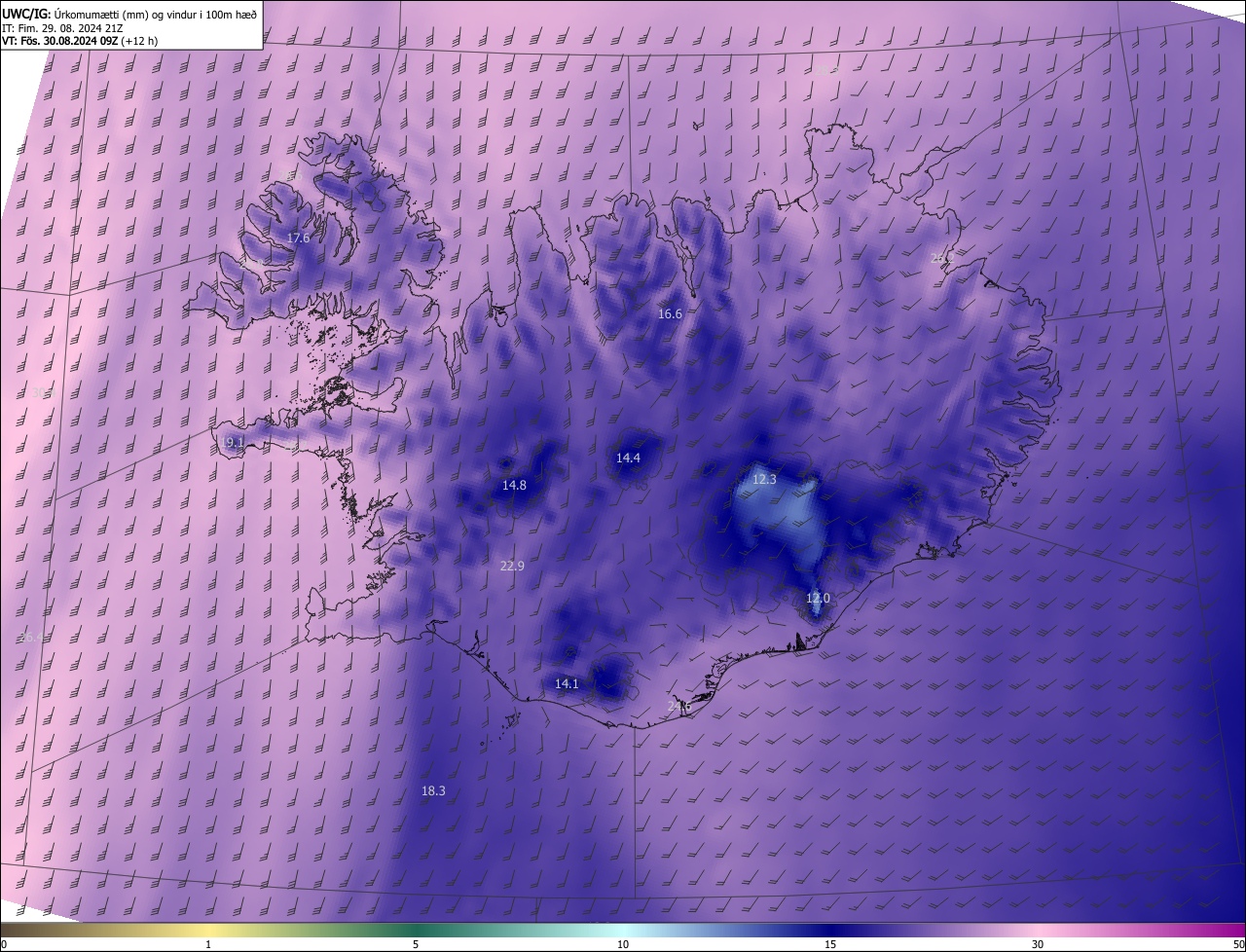Click the 12.3 value over the glacier
The image size is (1246, 952).
764,480
